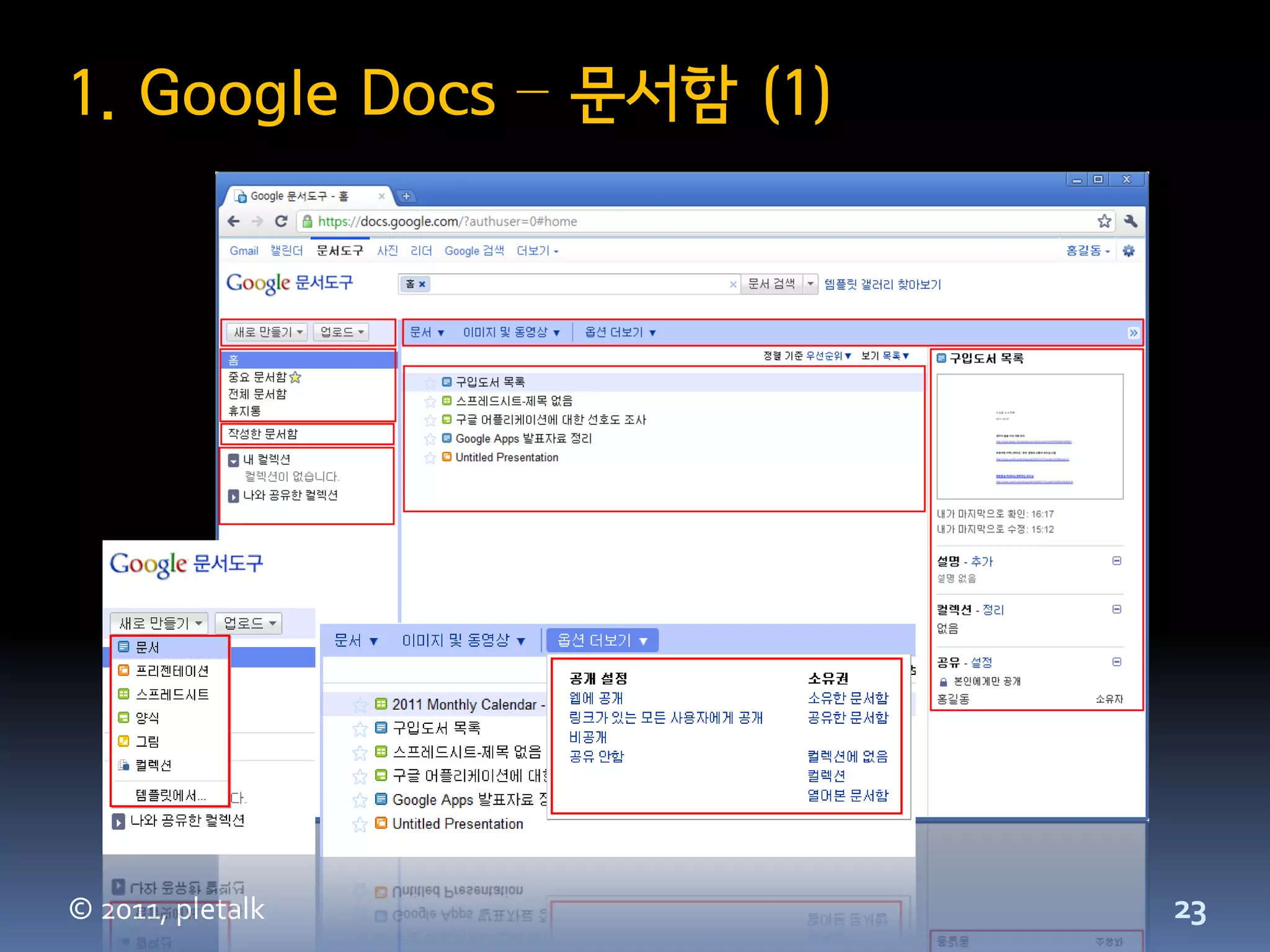
Task: Open the settings gear next to 홍길동
Action: click(x=1129, y=250)
